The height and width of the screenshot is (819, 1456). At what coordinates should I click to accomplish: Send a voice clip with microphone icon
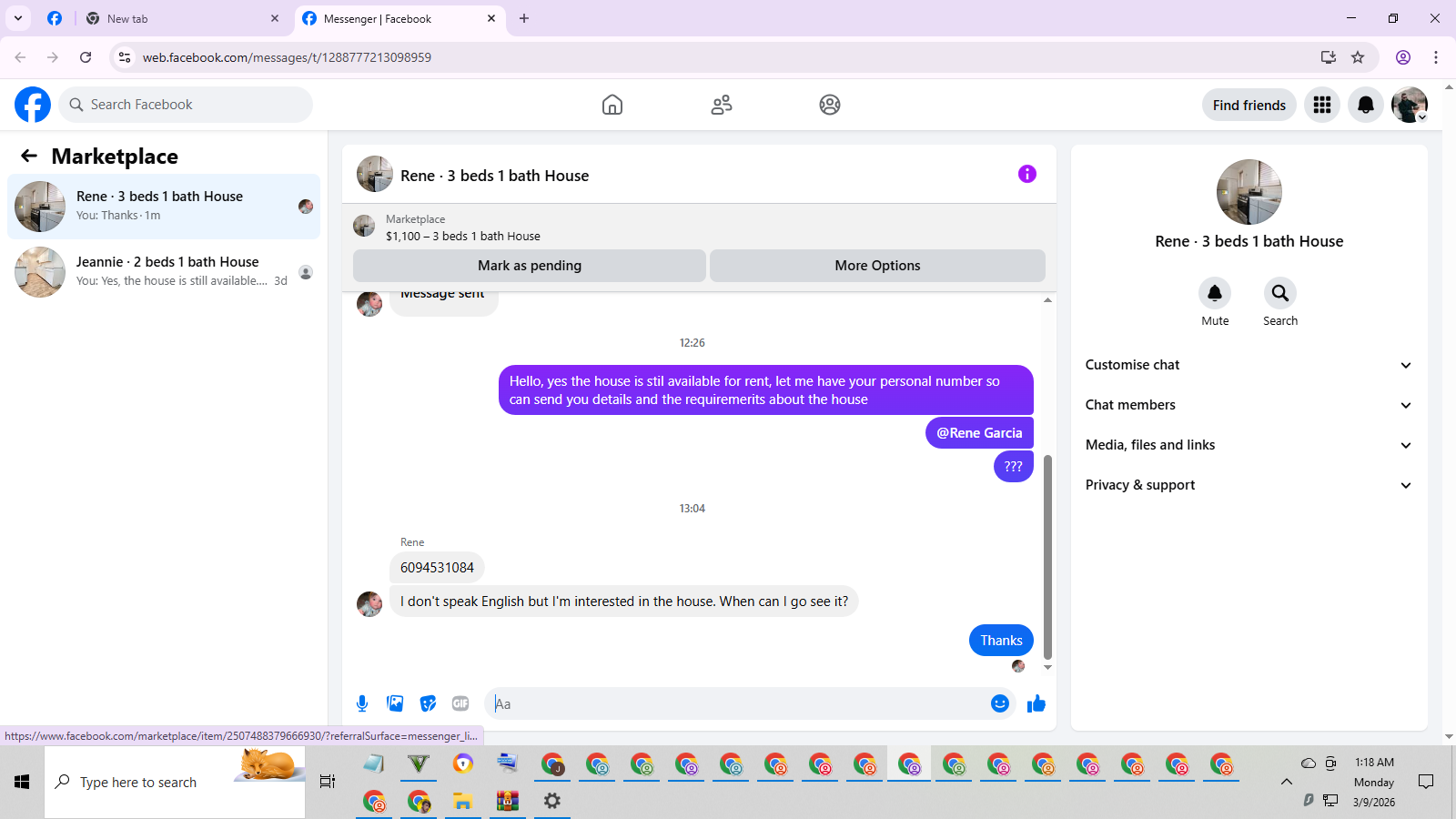click(x=362, y=703)
